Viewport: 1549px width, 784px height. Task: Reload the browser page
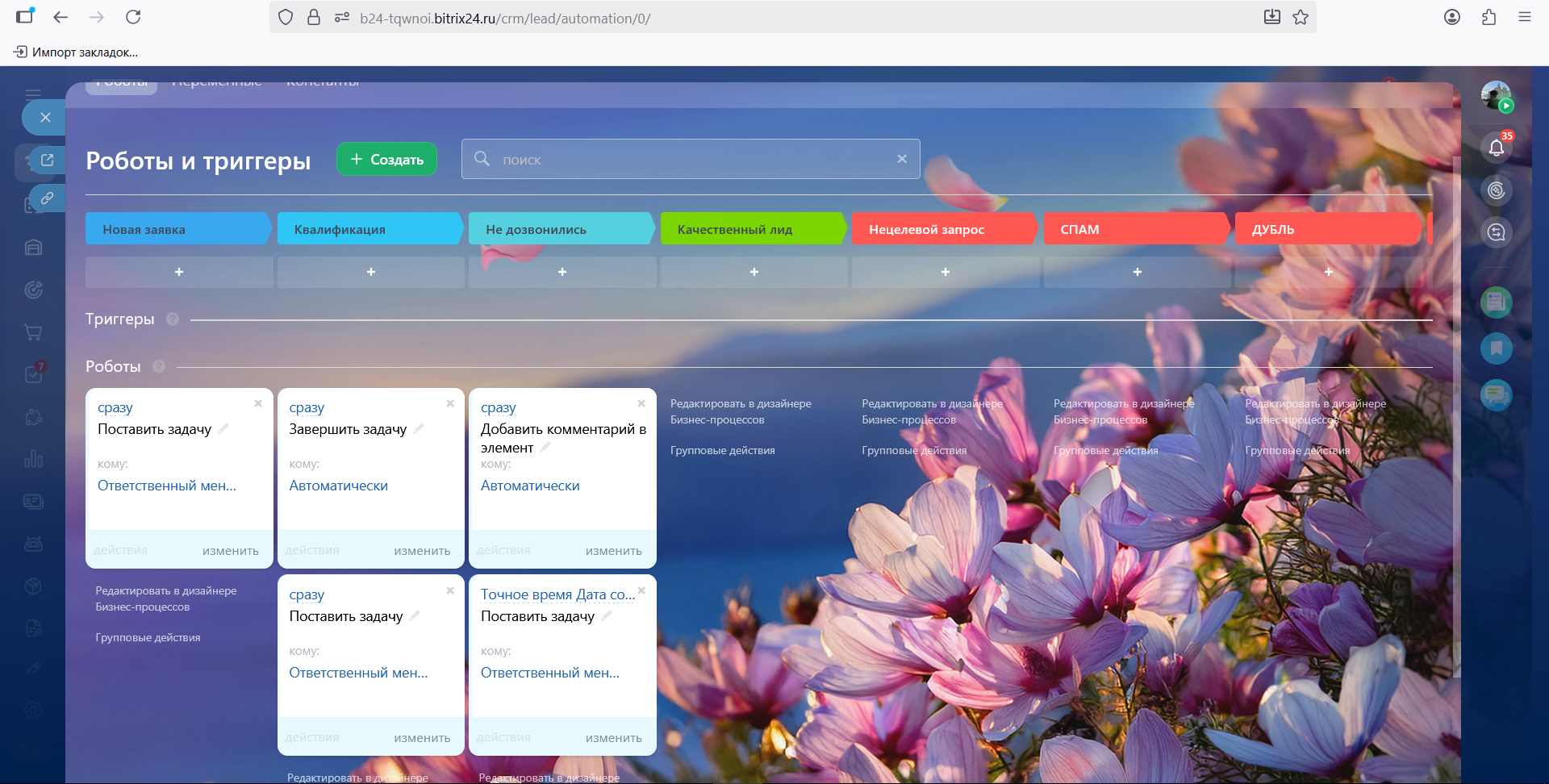click(133, 17)
